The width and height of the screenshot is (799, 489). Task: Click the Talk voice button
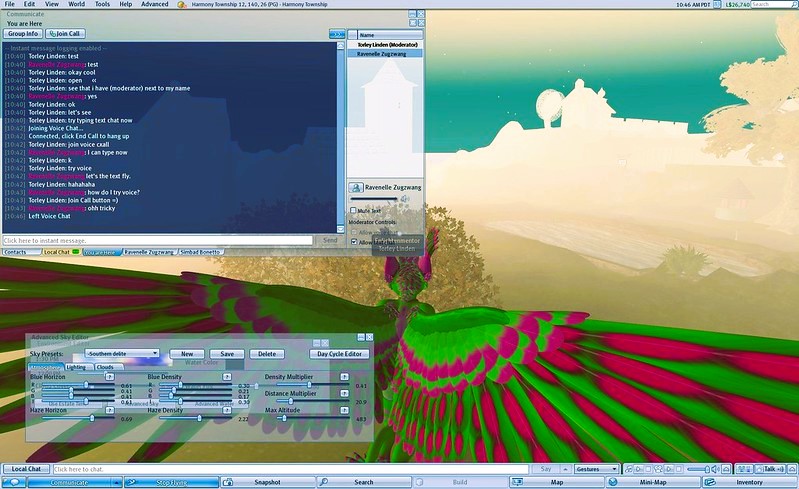point(770,469)
